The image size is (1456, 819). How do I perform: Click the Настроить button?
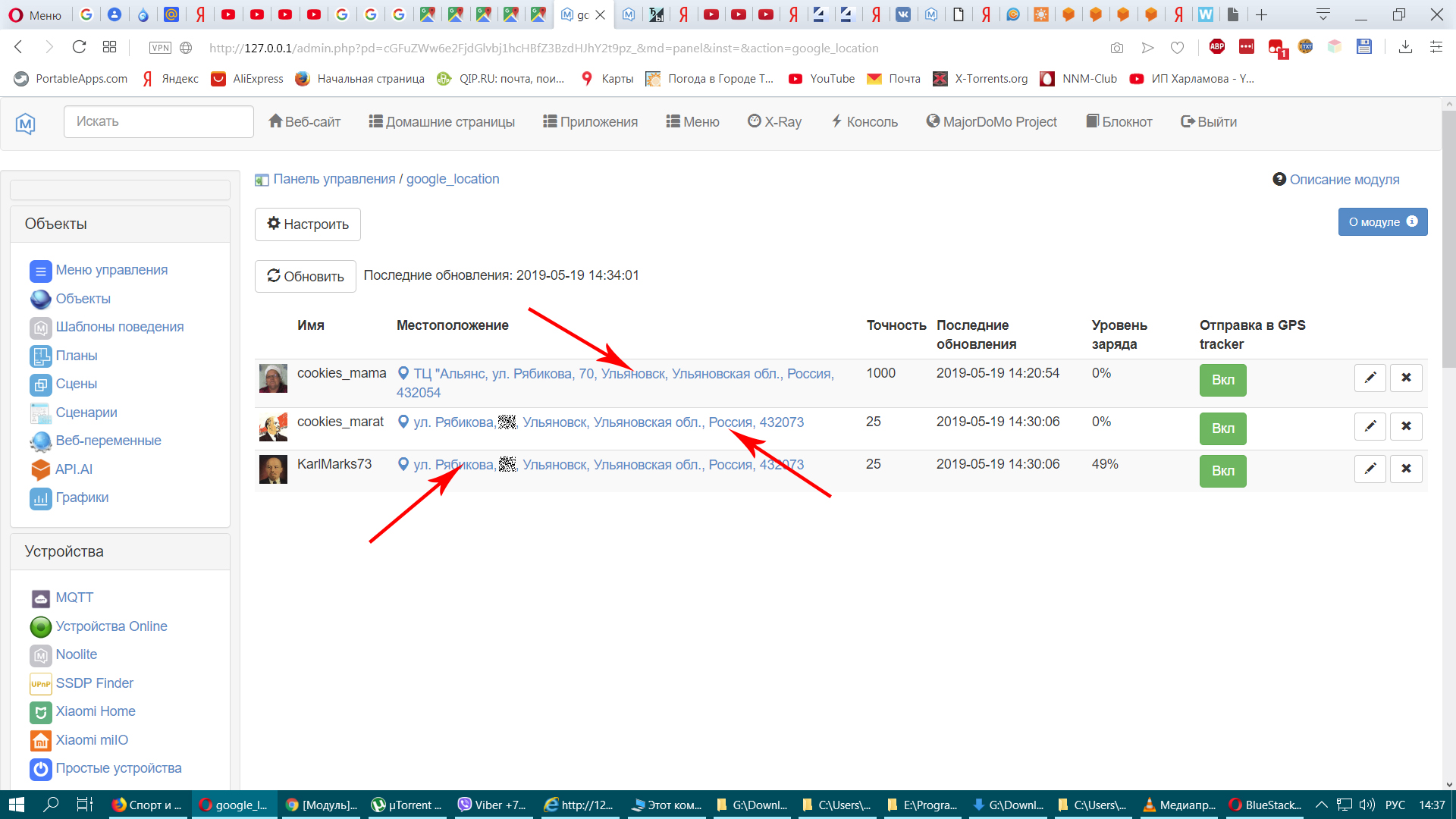point(308,224)
